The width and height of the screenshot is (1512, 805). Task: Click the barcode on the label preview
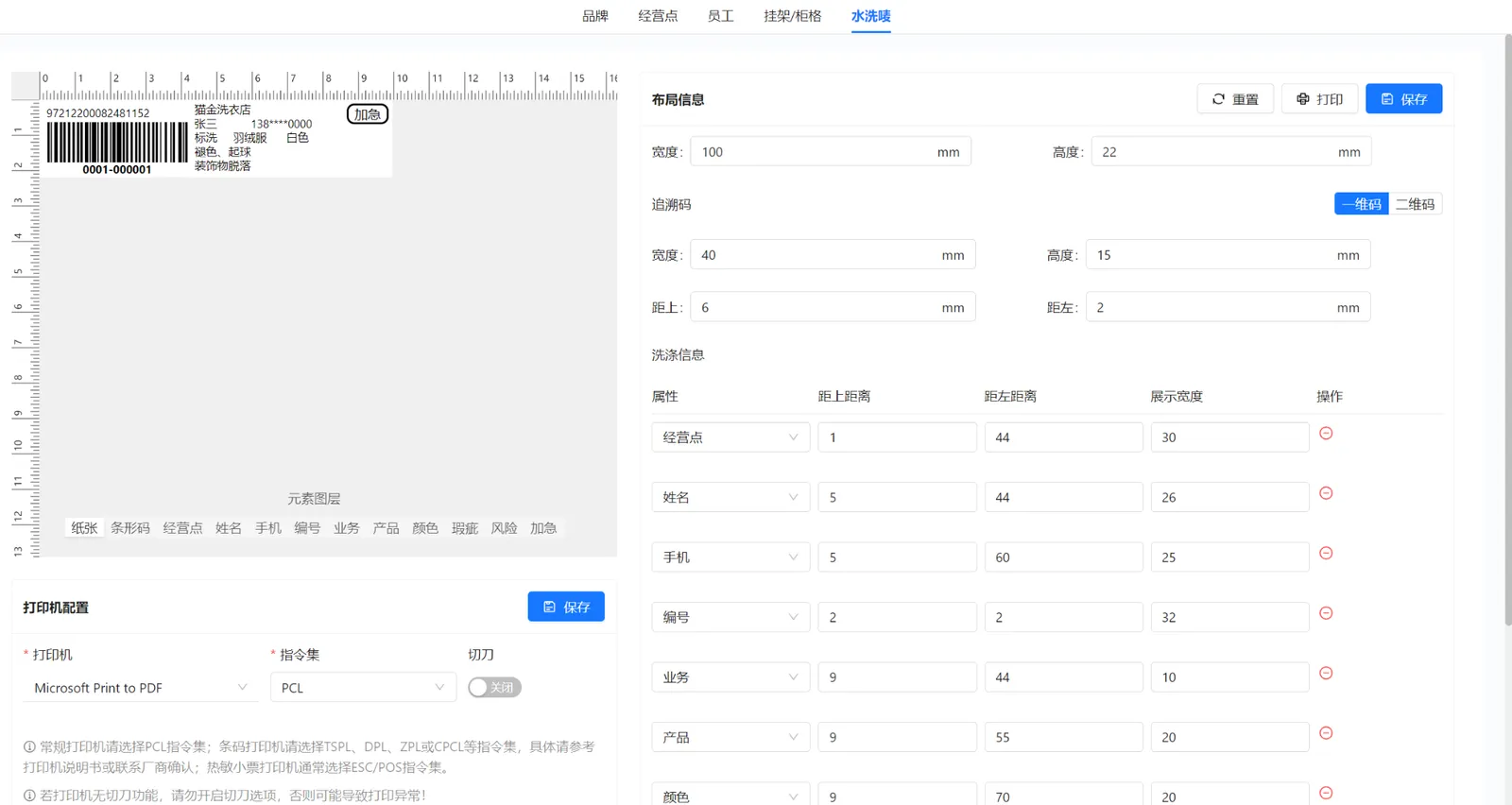[x=117, y=143]
